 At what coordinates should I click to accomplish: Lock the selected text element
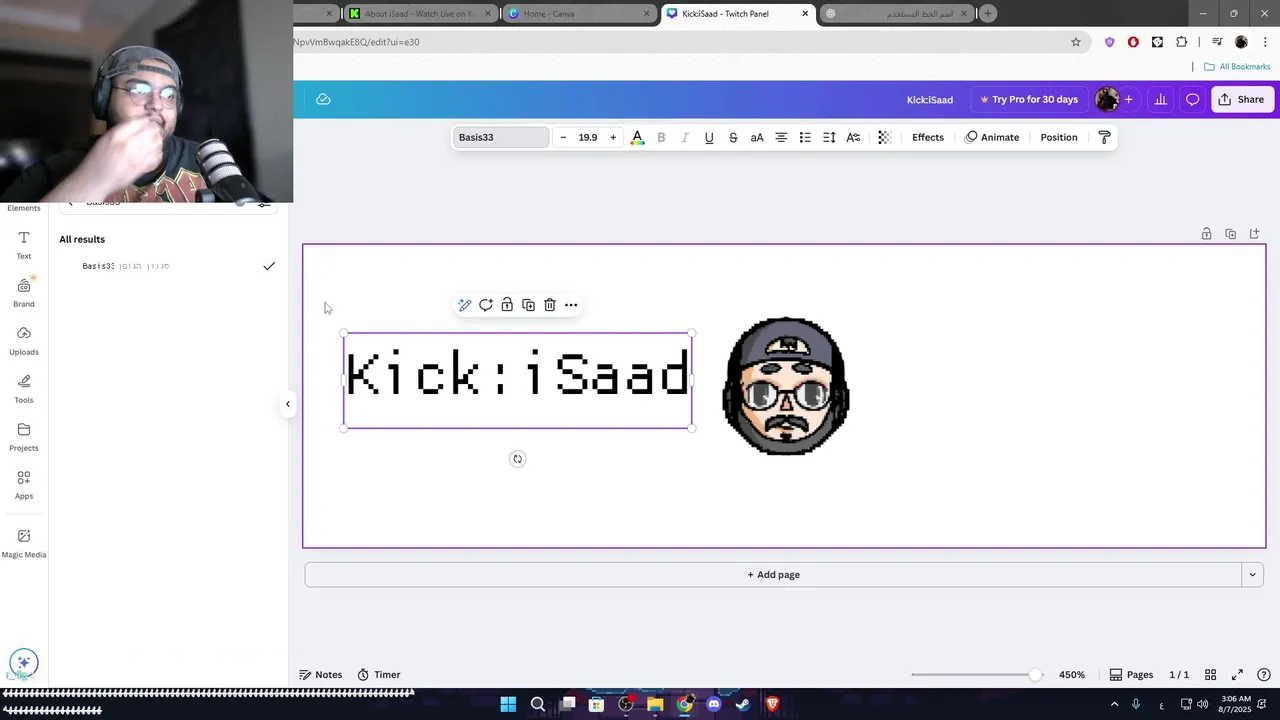(x=507, y=305)
